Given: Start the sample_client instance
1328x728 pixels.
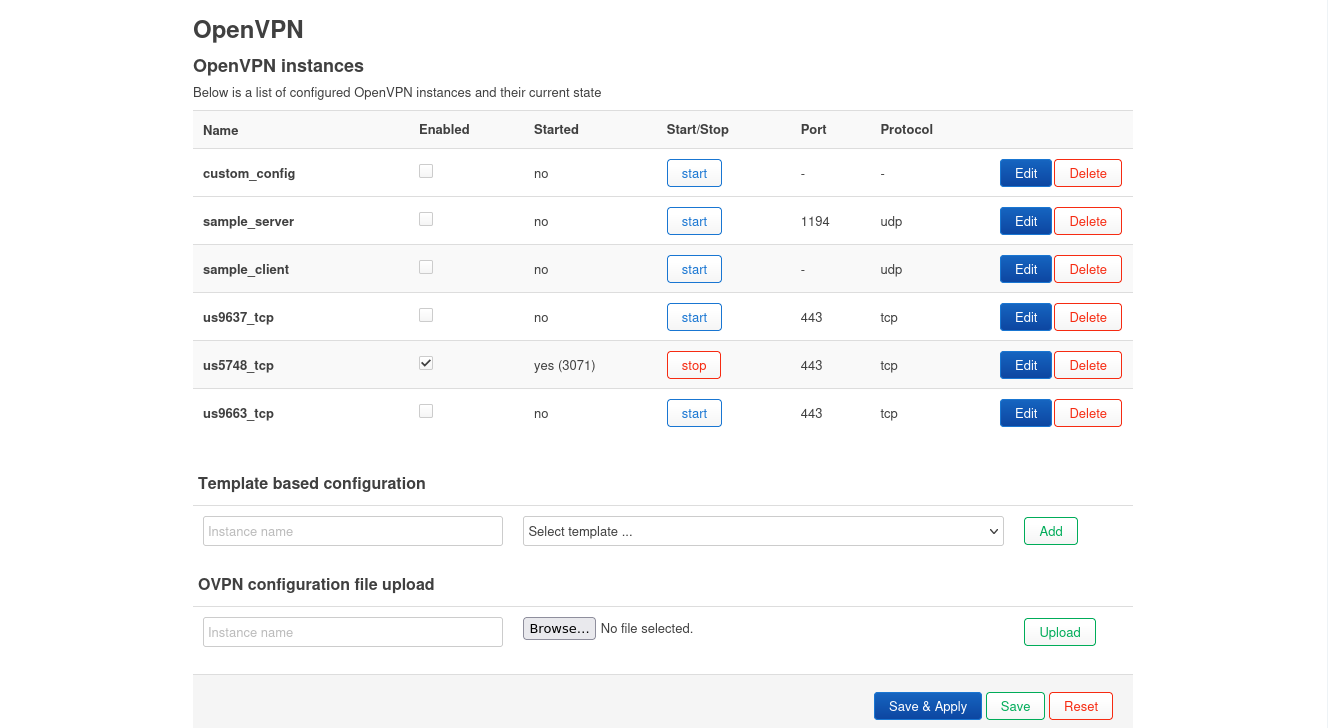Looking at the screenshot, I should click(694, 269).
